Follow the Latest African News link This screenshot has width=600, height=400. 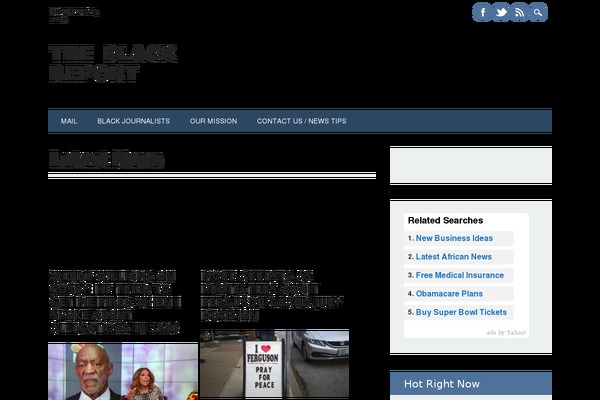coord(454,256)
